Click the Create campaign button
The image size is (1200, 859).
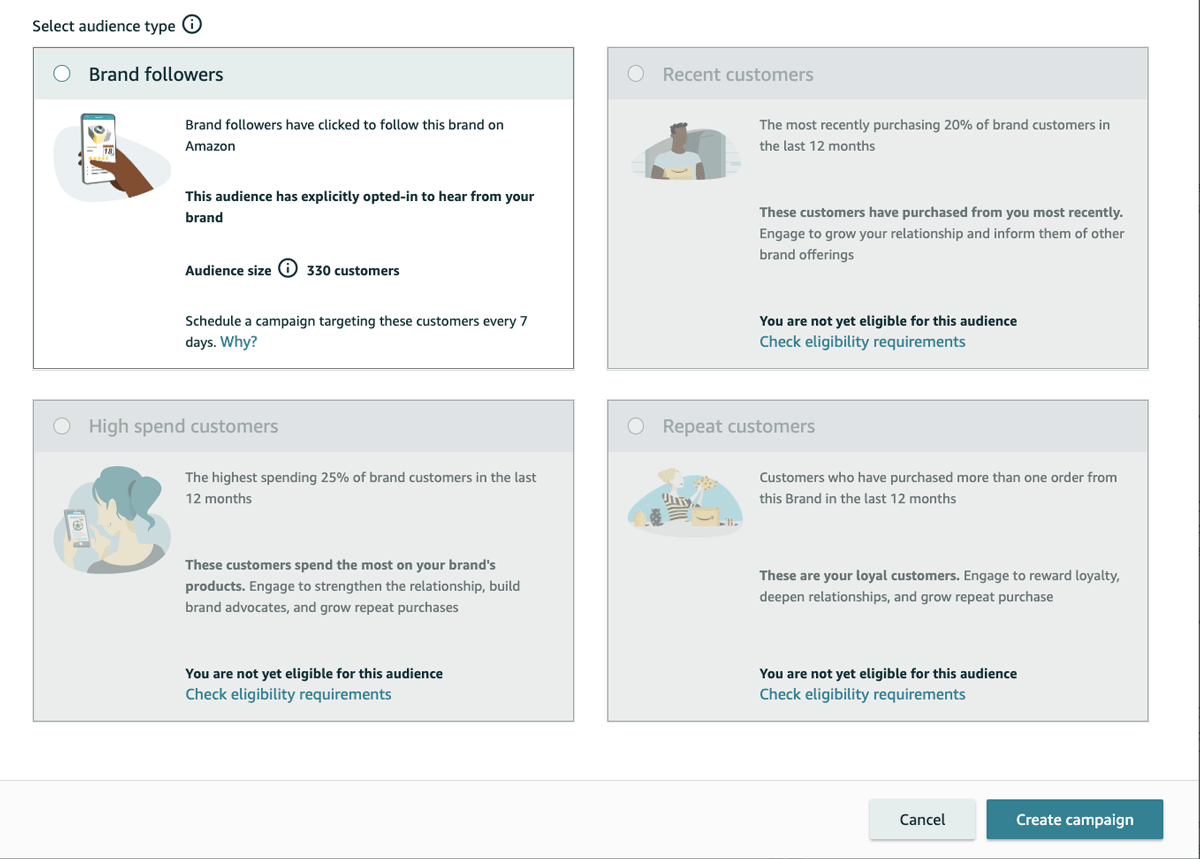[x=1075, y=819]
